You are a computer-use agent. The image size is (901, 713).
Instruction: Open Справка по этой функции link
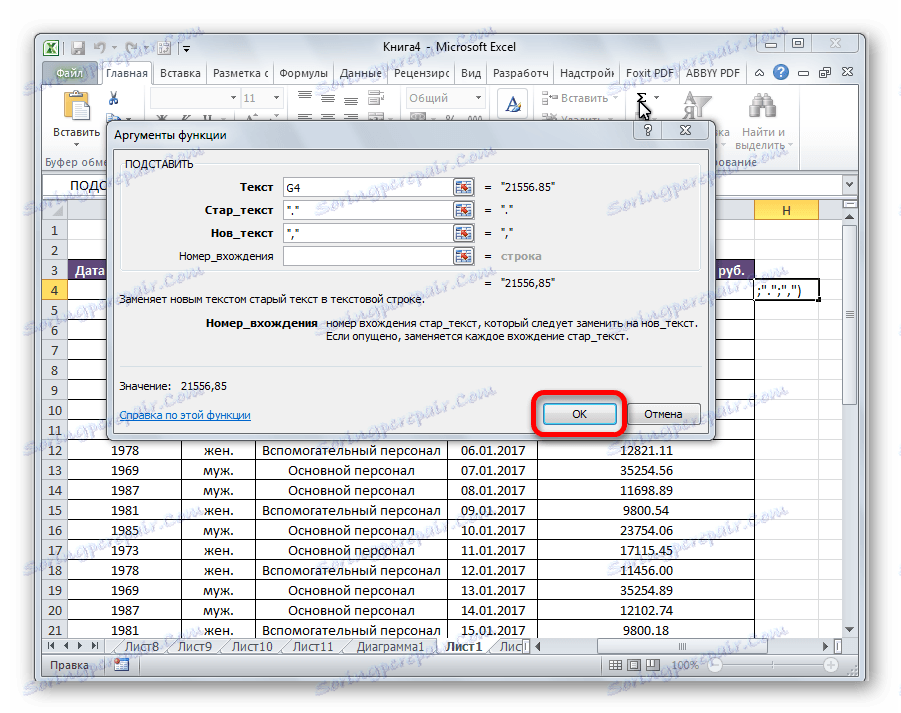[185, 415]
